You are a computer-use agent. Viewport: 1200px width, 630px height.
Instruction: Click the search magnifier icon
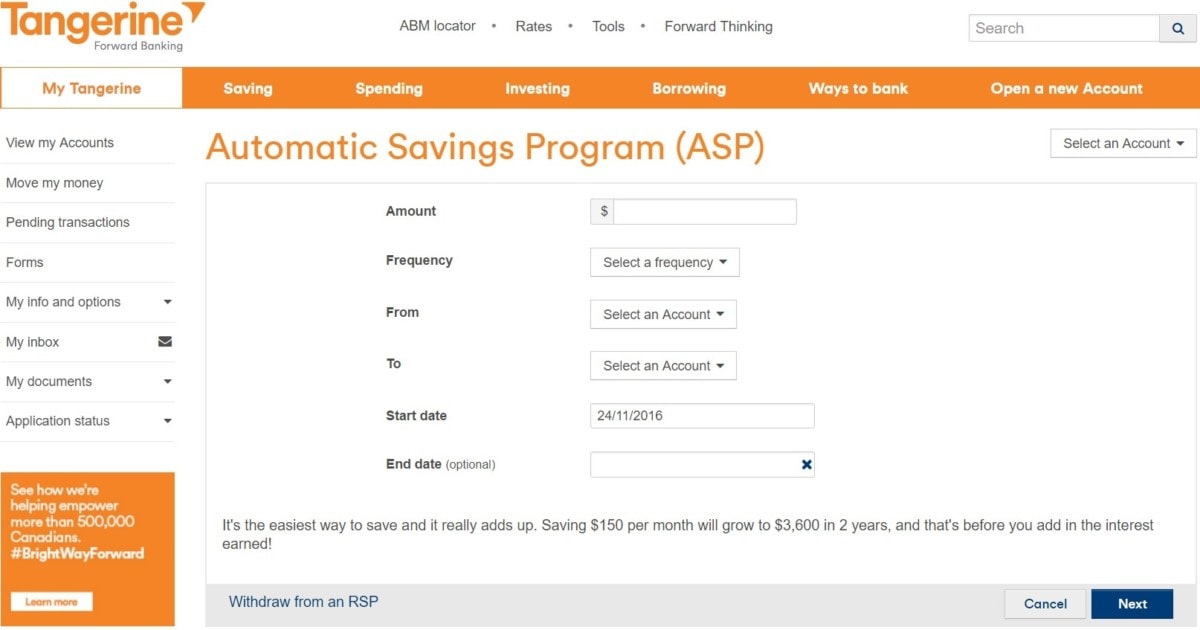coord(1178,28)
